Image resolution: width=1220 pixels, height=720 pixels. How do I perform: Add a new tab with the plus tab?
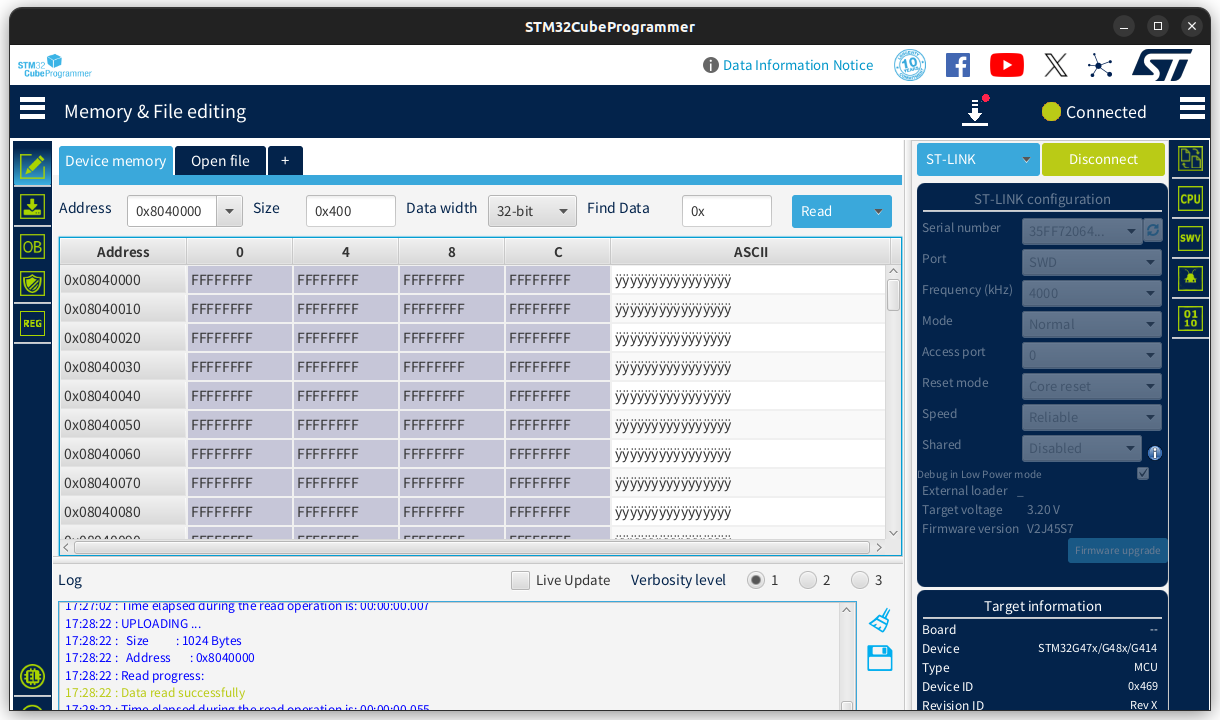point(285,161)
